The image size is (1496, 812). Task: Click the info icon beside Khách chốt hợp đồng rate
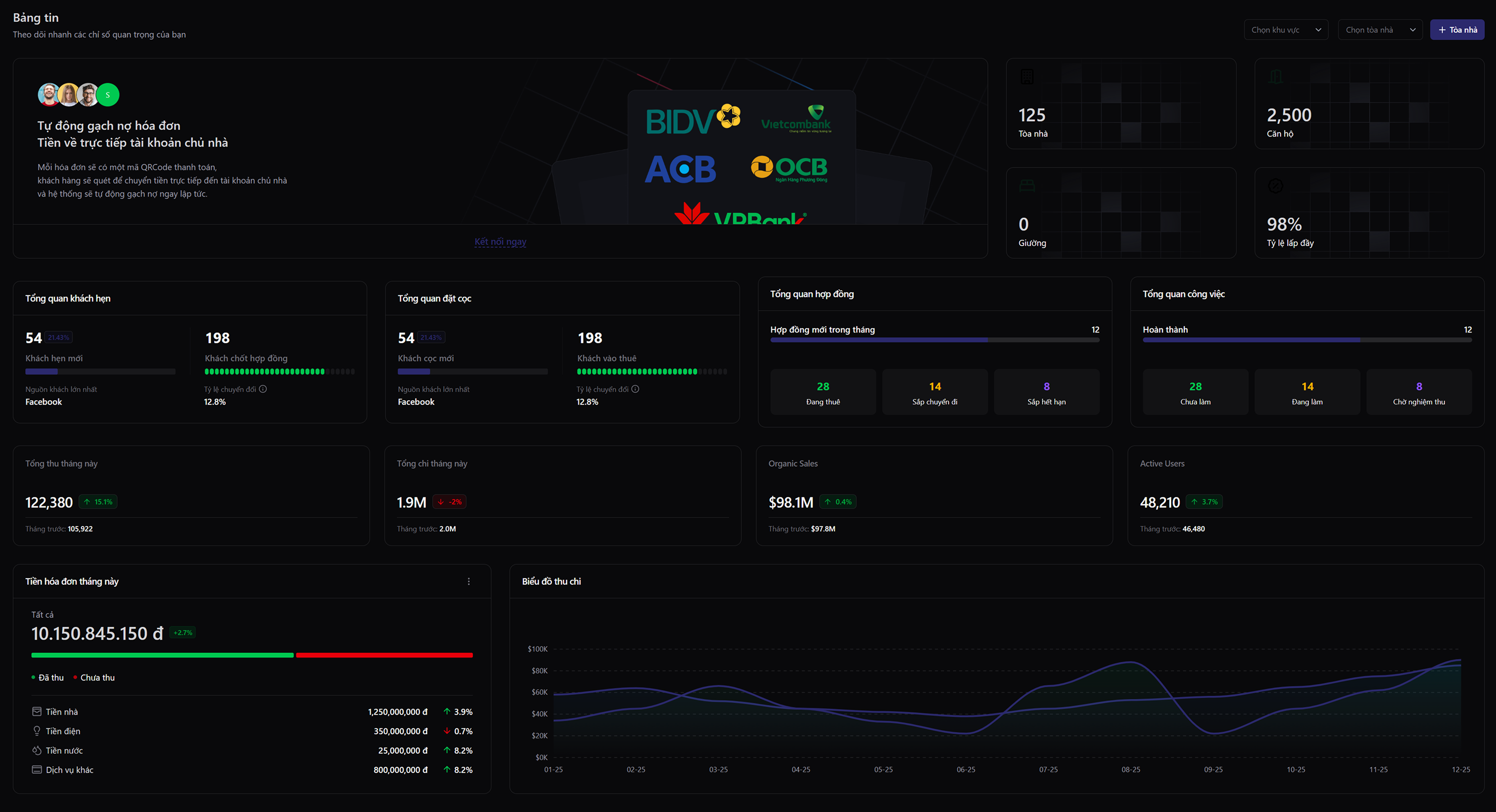[263, 389]
